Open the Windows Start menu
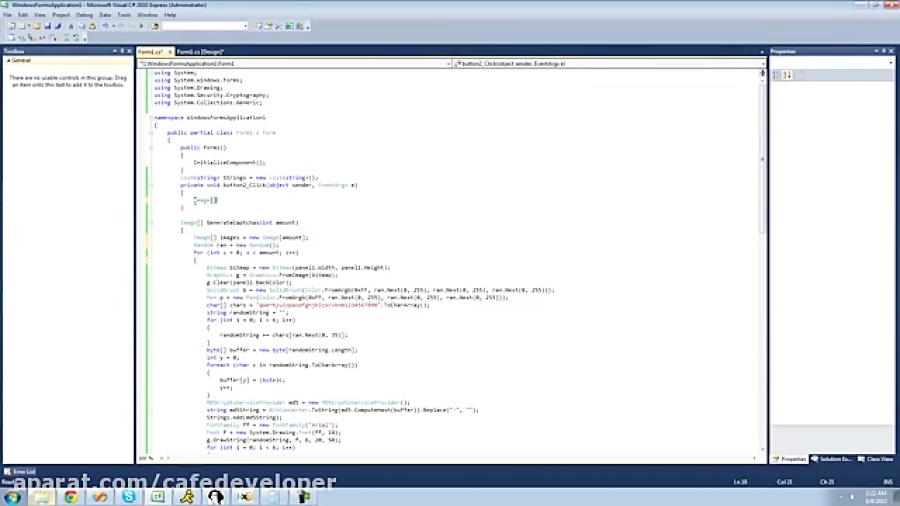This screenshot has width=900, height=506. coord(13,497)
